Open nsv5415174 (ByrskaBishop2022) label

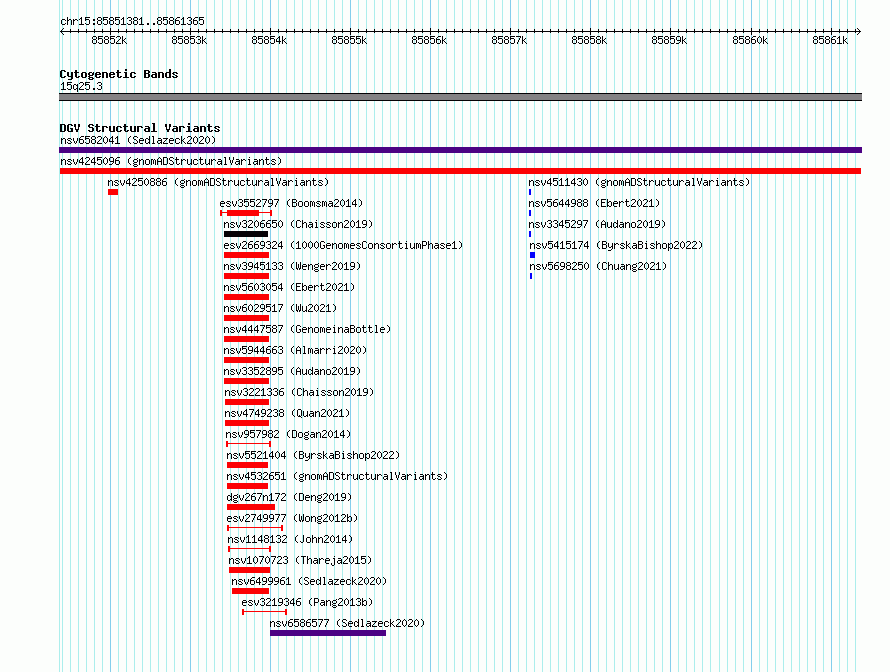tap(616, 245)
